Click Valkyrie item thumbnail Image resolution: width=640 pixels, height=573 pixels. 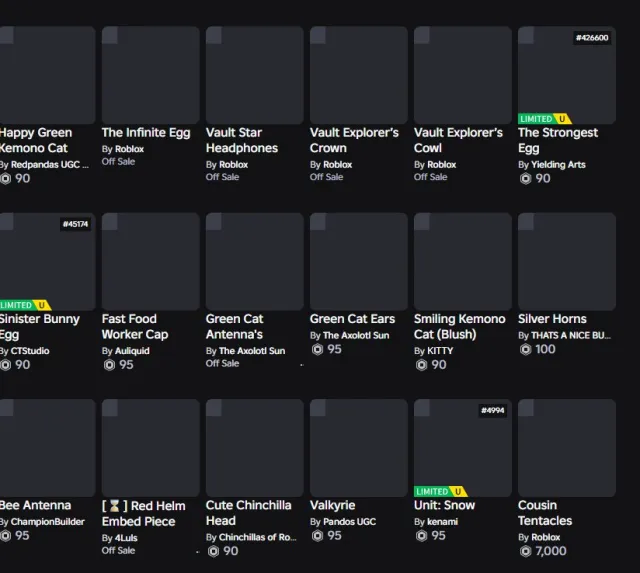point(359,448)
